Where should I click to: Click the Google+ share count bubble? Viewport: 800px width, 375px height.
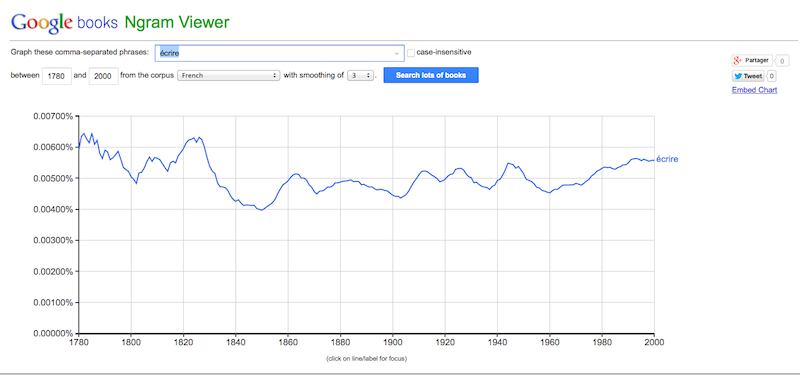781,61
